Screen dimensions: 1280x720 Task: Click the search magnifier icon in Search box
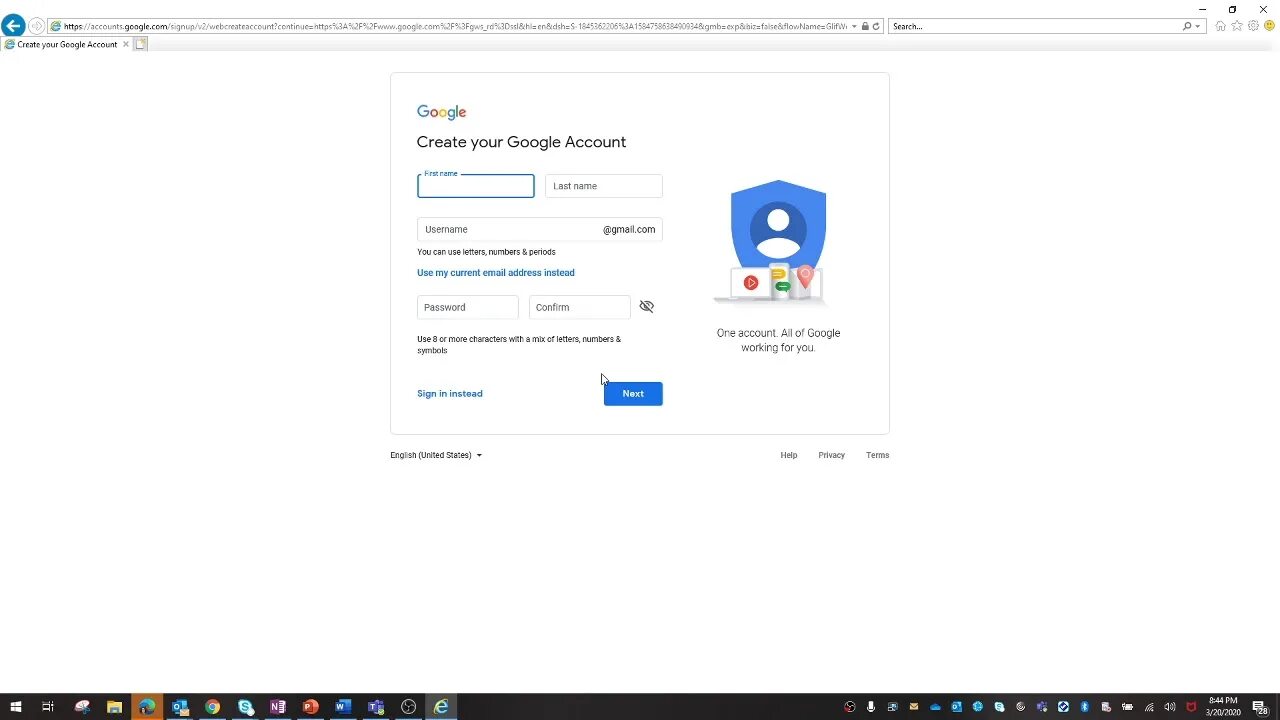(x=1187, y=26)
